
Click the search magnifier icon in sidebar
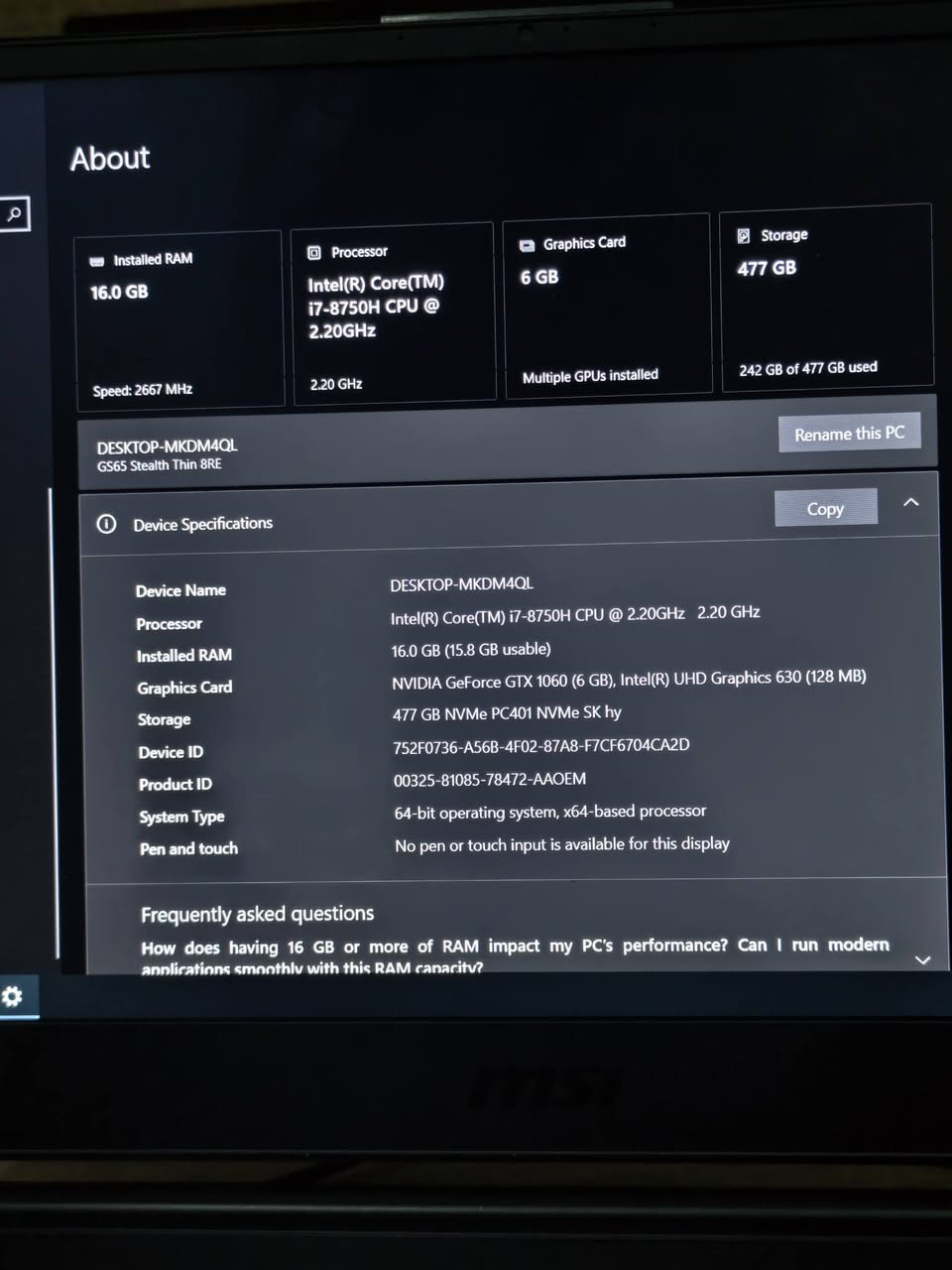coord(14,214)
